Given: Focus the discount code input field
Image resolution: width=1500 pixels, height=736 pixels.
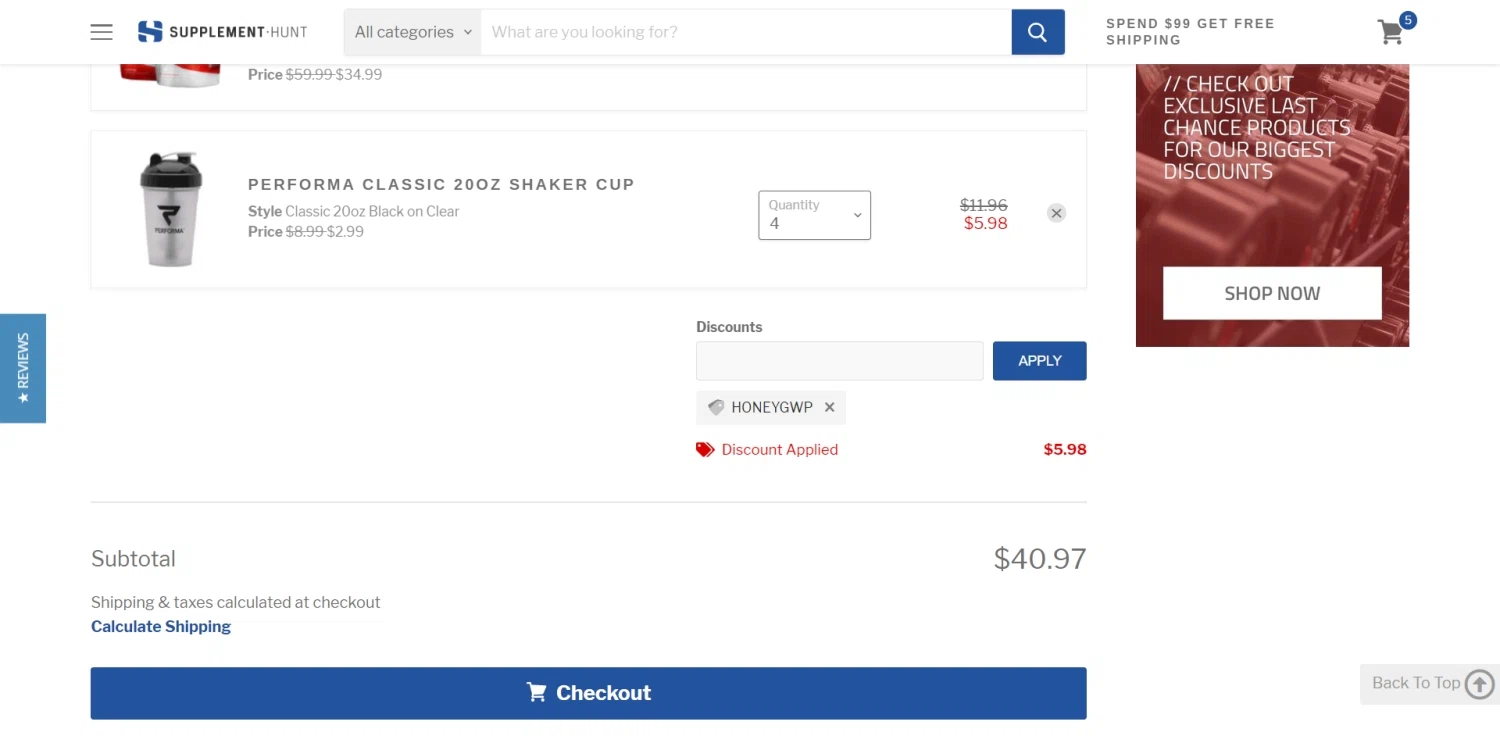Looking at the screenshot, I should (x=839, y=361).
